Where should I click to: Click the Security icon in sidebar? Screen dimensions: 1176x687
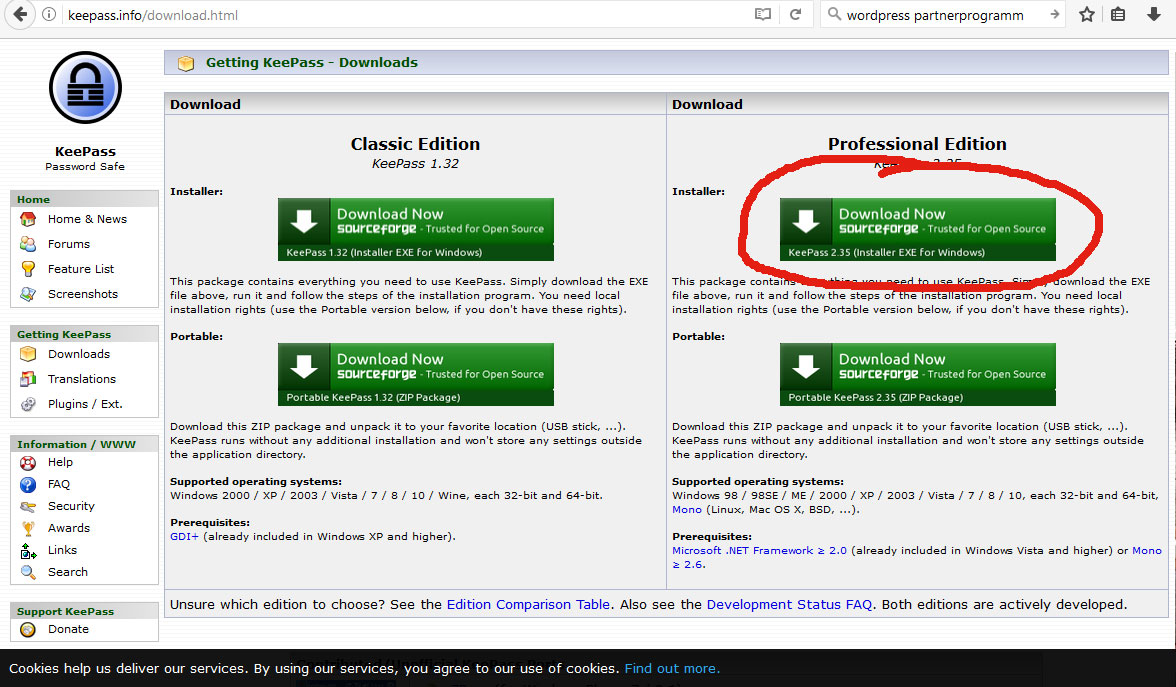click(x=28, y=506)
